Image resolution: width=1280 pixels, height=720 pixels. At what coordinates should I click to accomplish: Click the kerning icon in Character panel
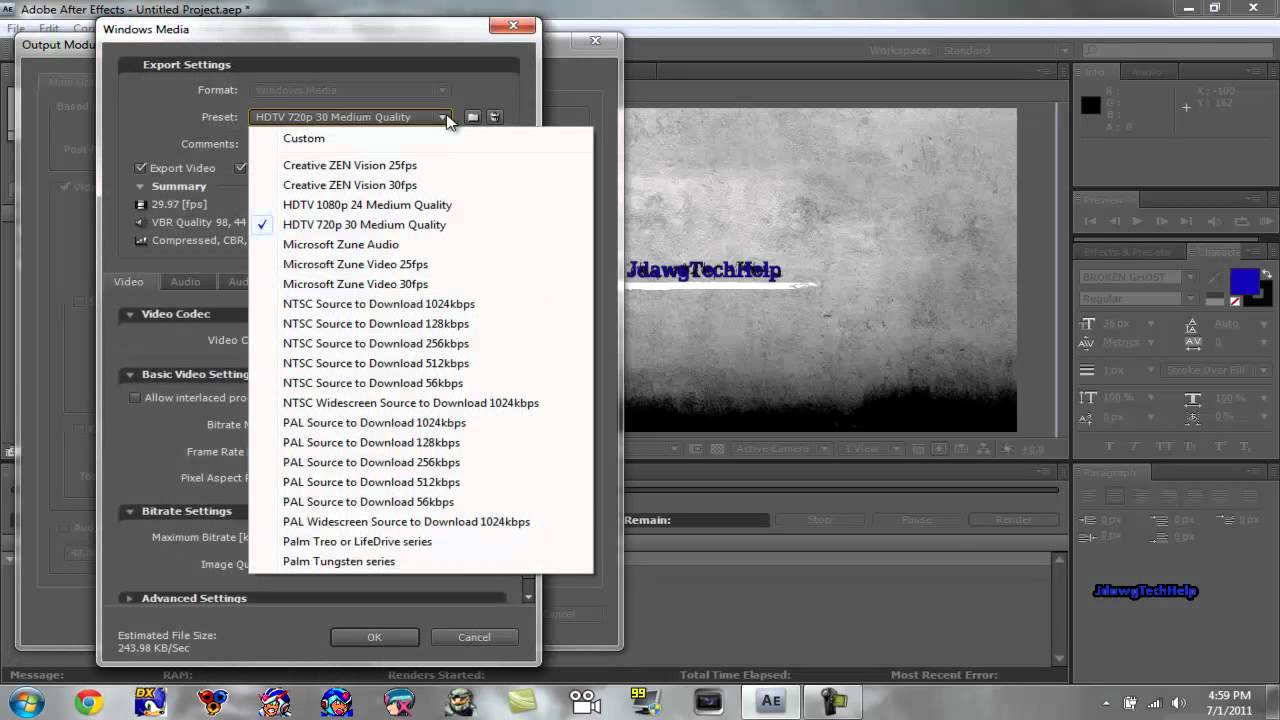tap(1087, 342)
